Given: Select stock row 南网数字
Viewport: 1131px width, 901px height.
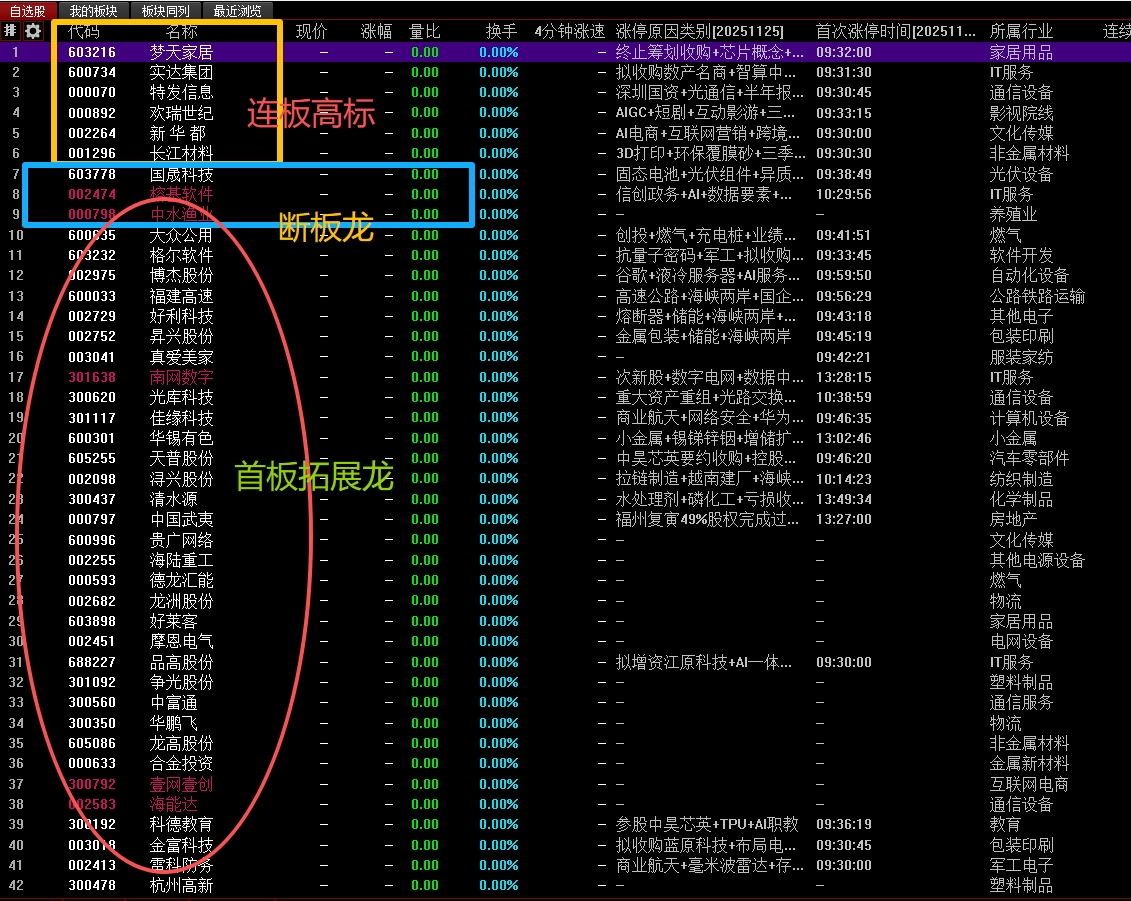Looking at the screenshot, I should click(x=566, y=377).
